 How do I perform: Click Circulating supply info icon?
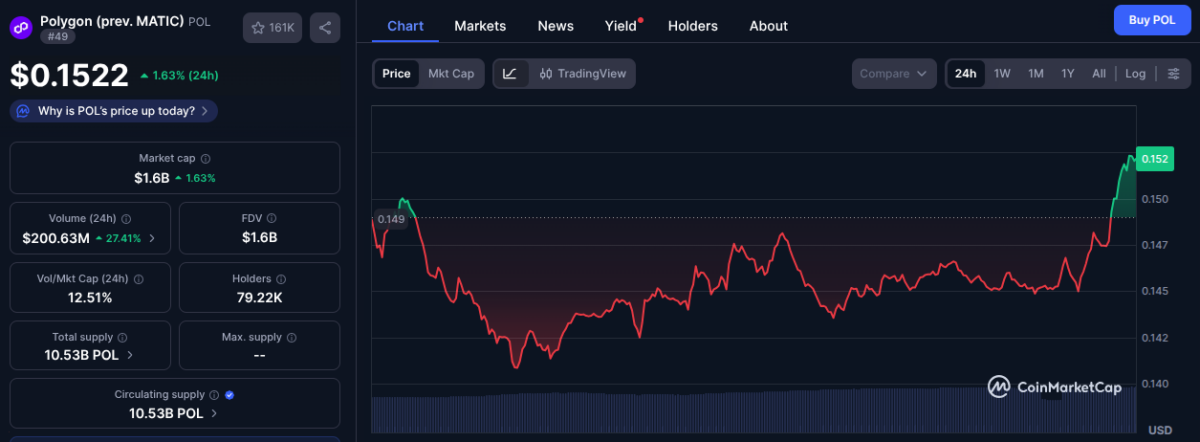pyautogui.click(x=215, y=395)
